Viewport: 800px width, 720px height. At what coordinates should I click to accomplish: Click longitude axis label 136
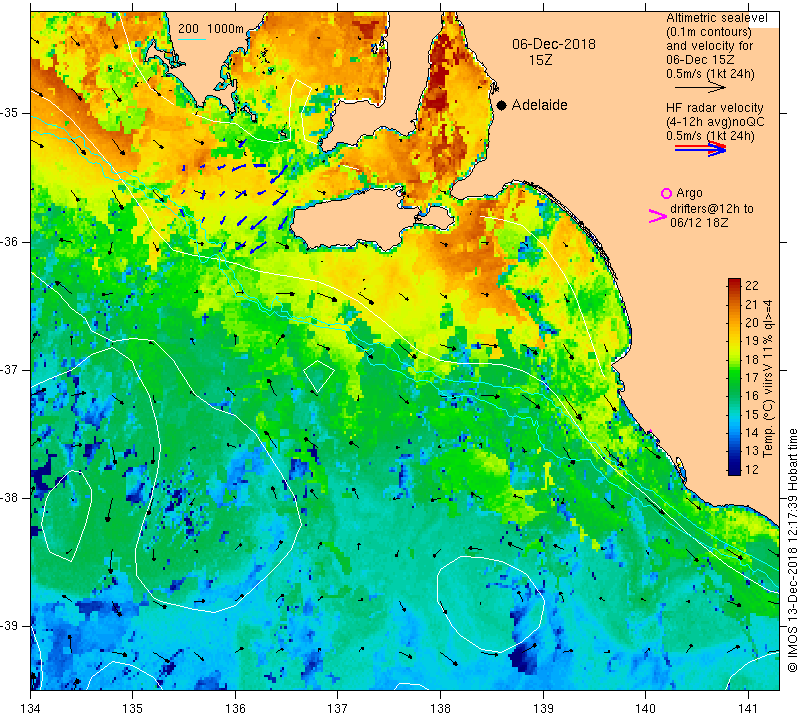point(235,708)
